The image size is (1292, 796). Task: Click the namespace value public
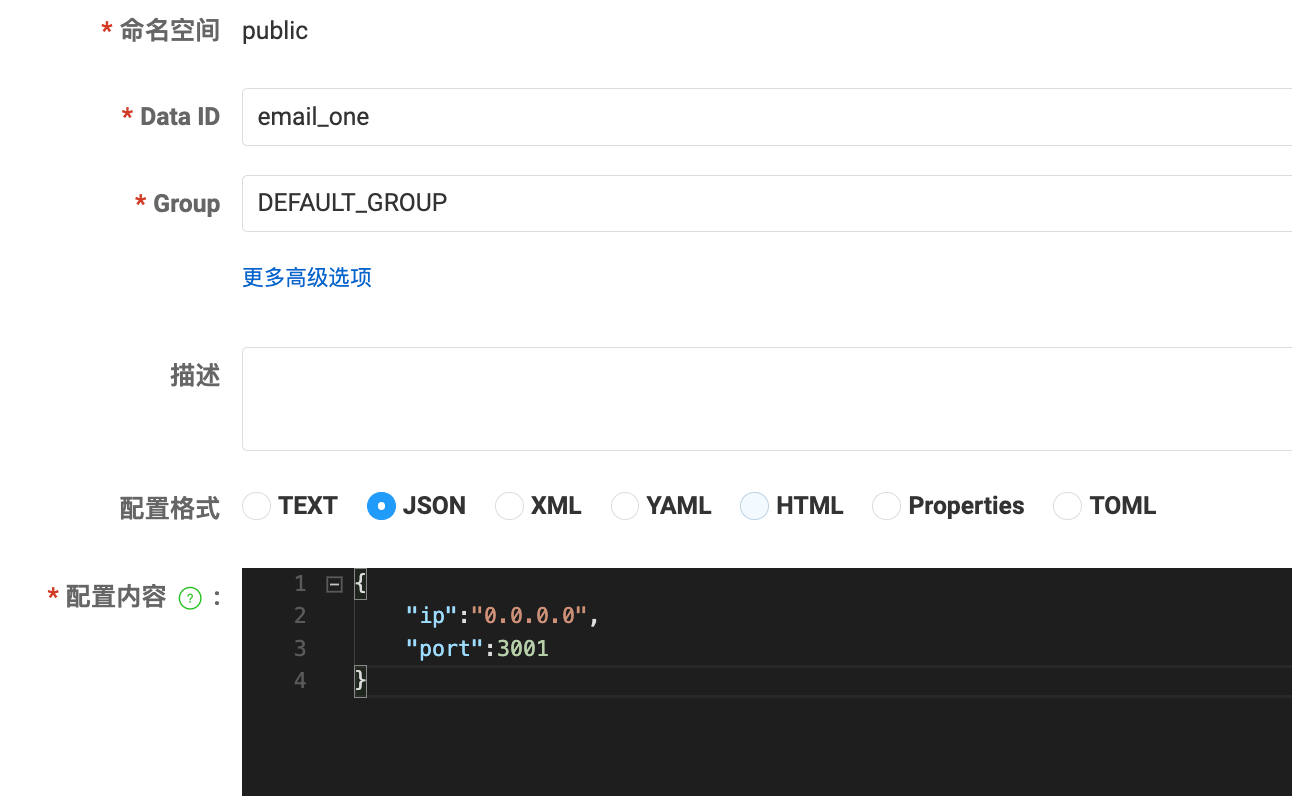tap(275, 31)
